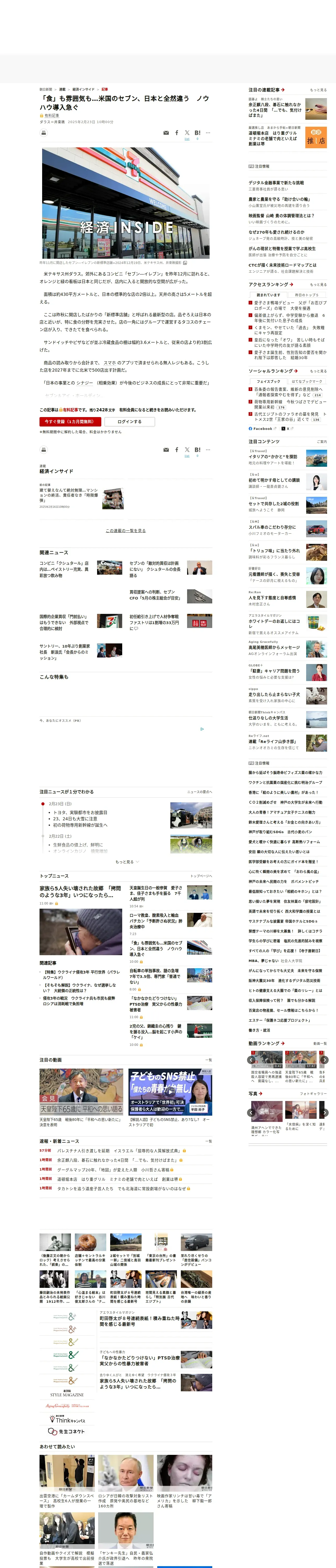Image resolution: width=336 pixels, height=1568 pixels.
Task: Share on Facebook using the top toolbar icon
Action: click(x=177, y=133)
